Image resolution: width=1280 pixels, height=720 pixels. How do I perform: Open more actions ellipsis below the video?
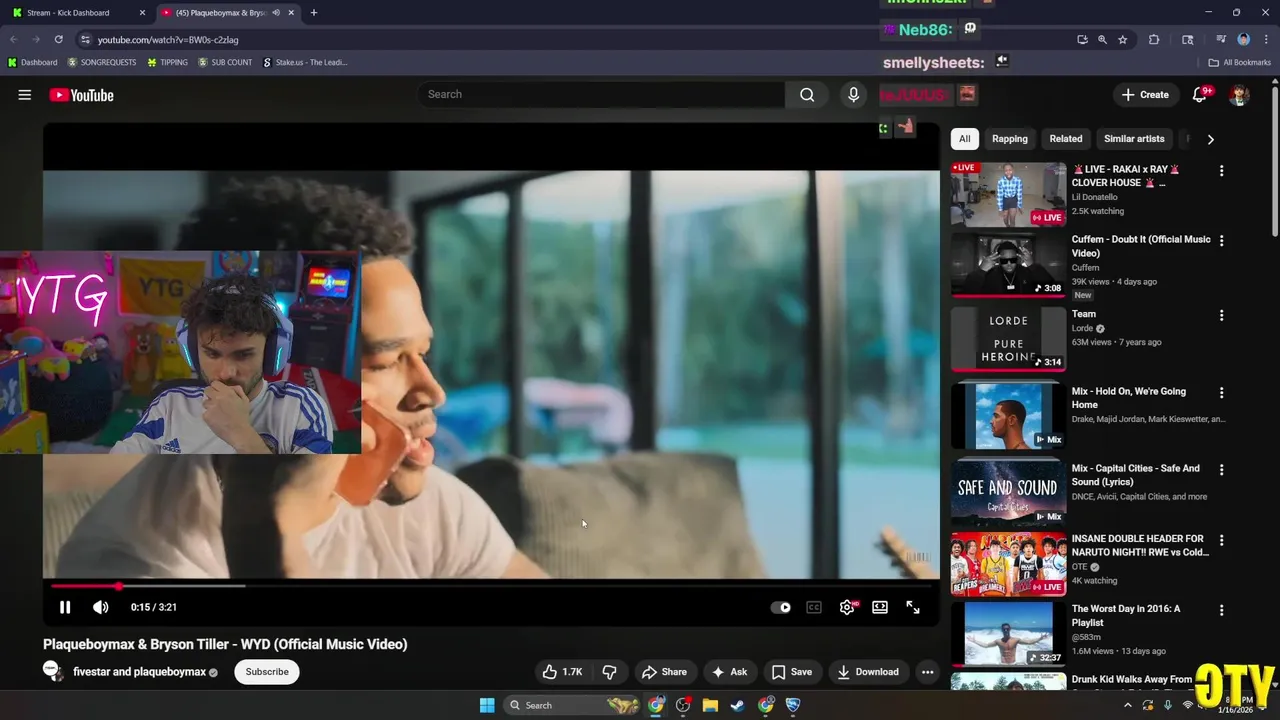[x=928, y=672]
